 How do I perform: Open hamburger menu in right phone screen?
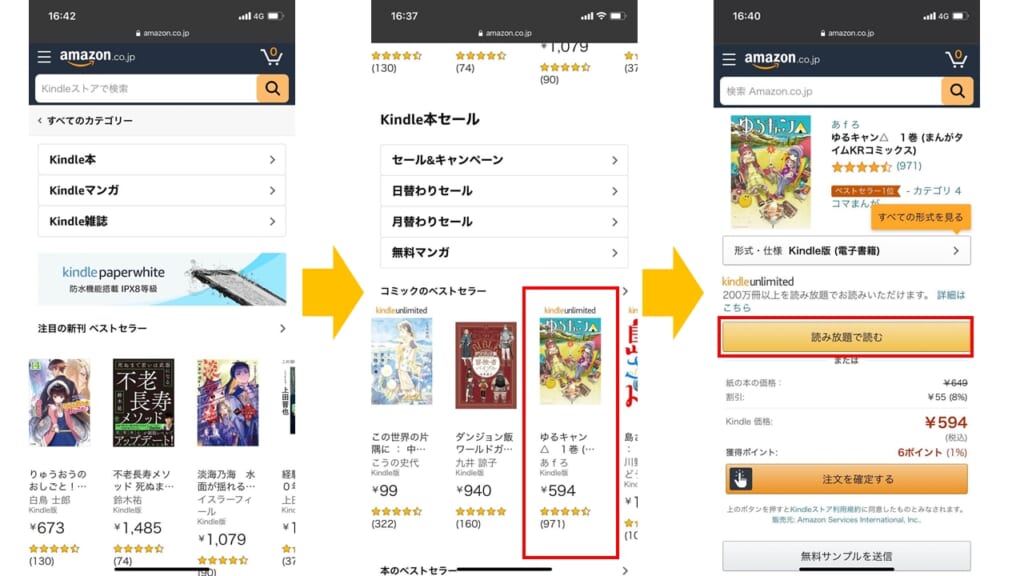(x=729, y=59)
